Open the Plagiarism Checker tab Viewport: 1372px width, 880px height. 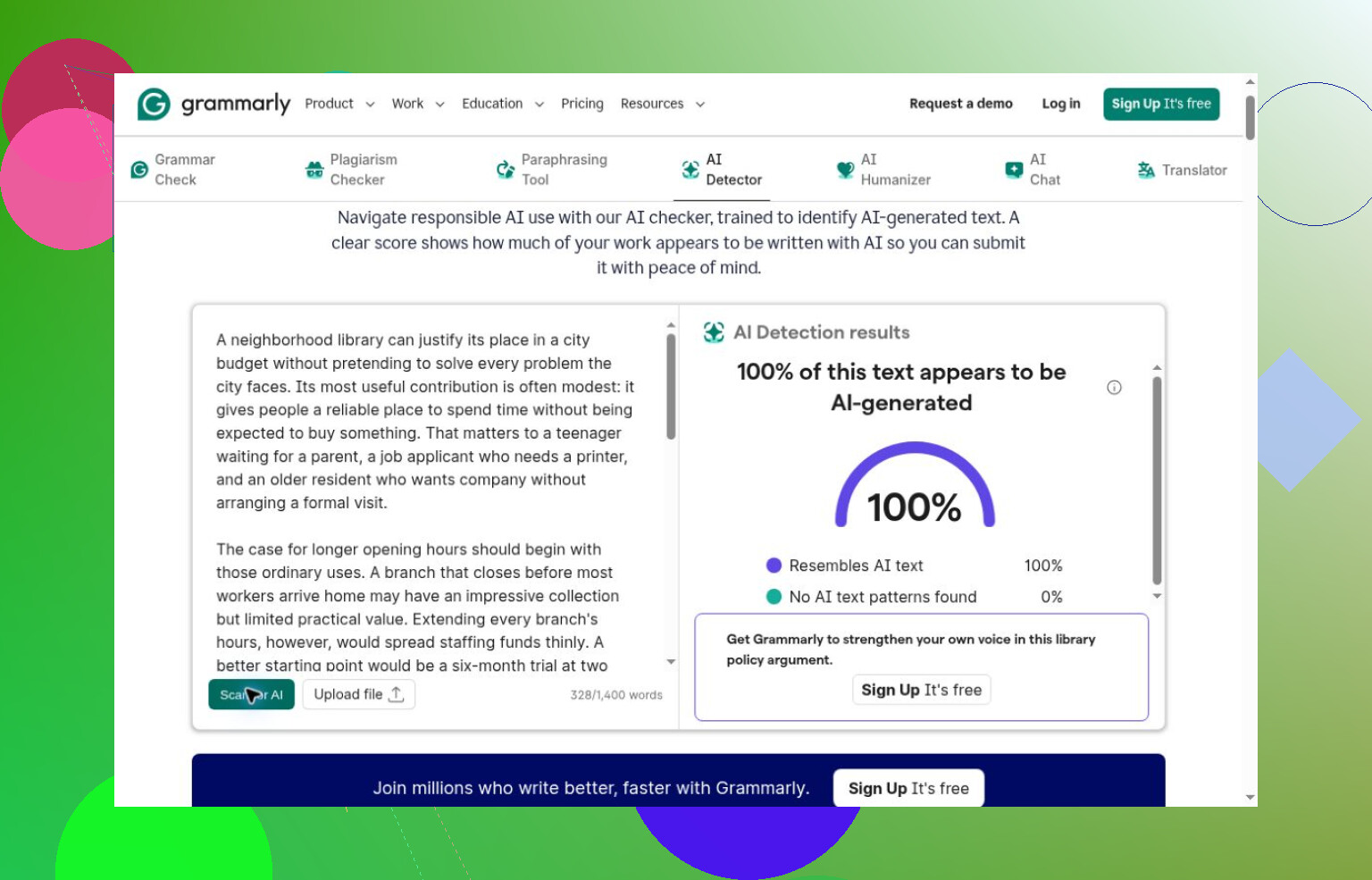352,170
